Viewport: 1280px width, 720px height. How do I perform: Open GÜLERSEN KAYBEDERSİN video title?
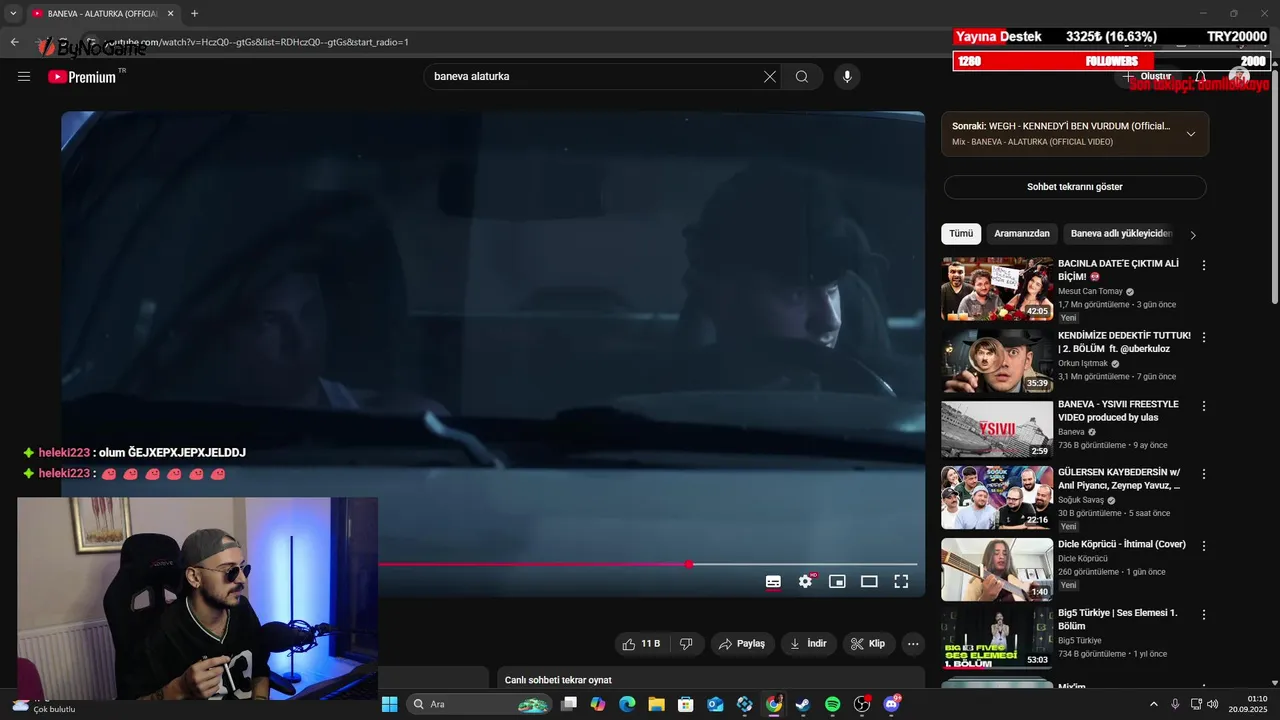pos(1119,479)
